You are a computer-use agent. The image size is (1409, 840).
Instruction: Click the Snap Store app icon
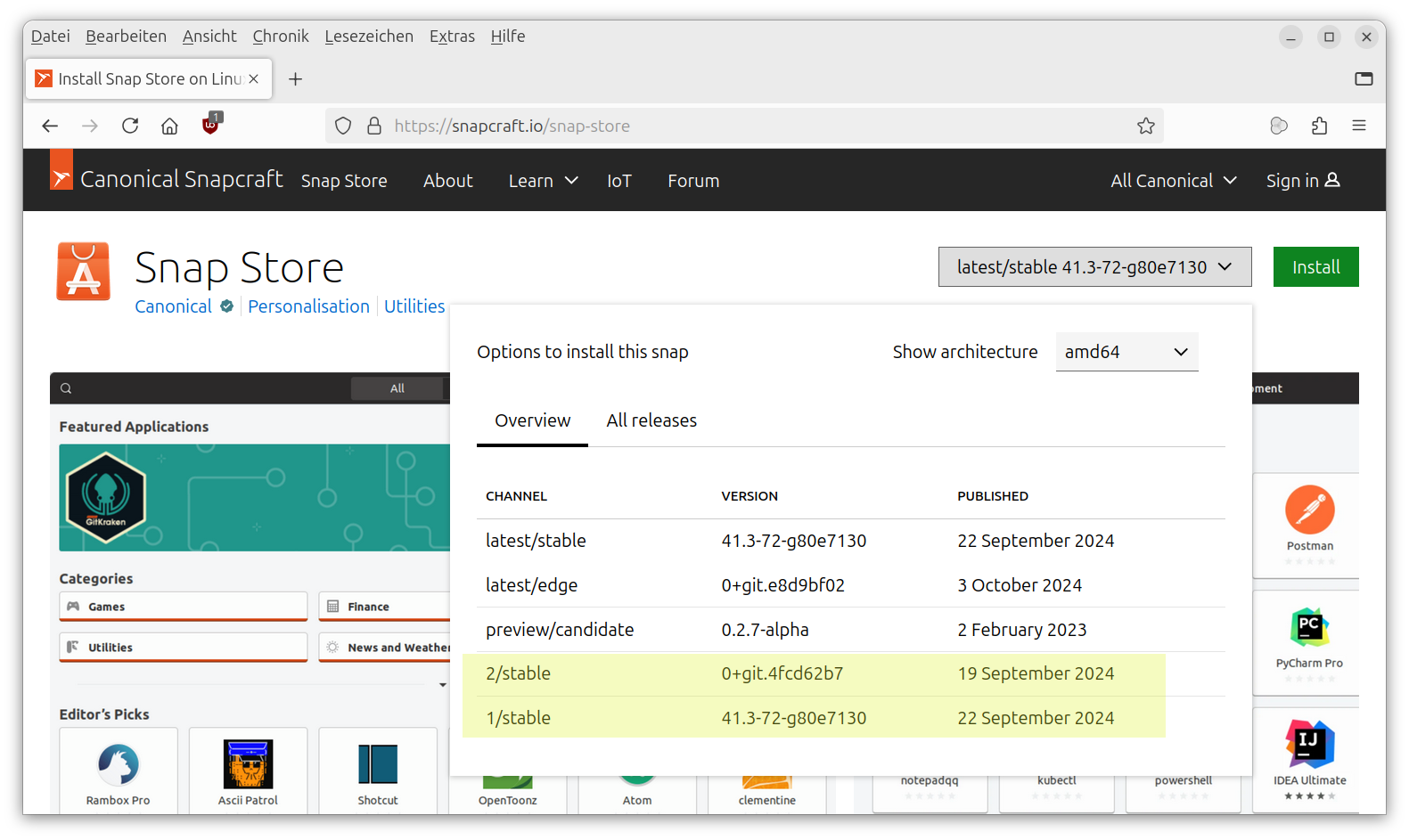pyautogui.click(x=83, y=272)
